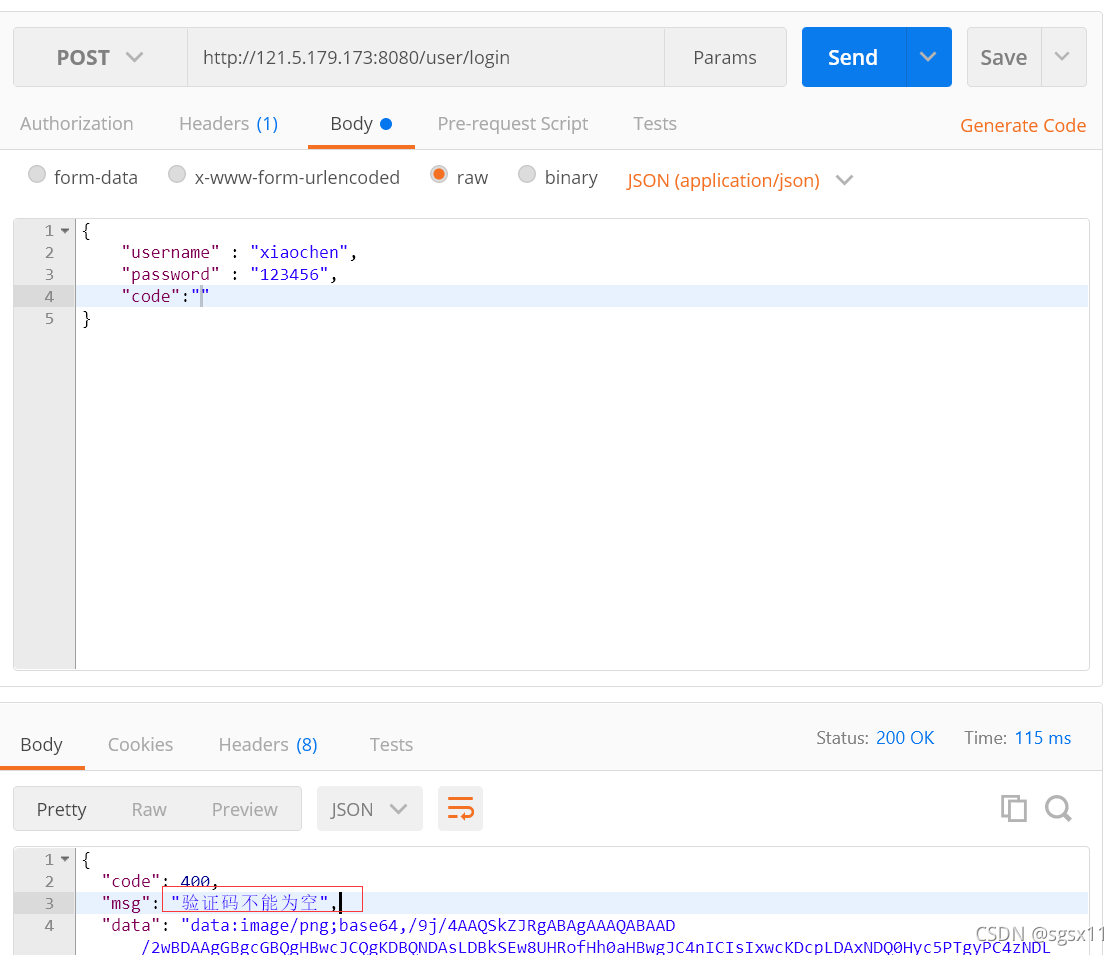The height and width of the screenshot is (955, 1119).
Task: Collapse the response JSON fold arrow on line 1
Action: coord(65,859)
